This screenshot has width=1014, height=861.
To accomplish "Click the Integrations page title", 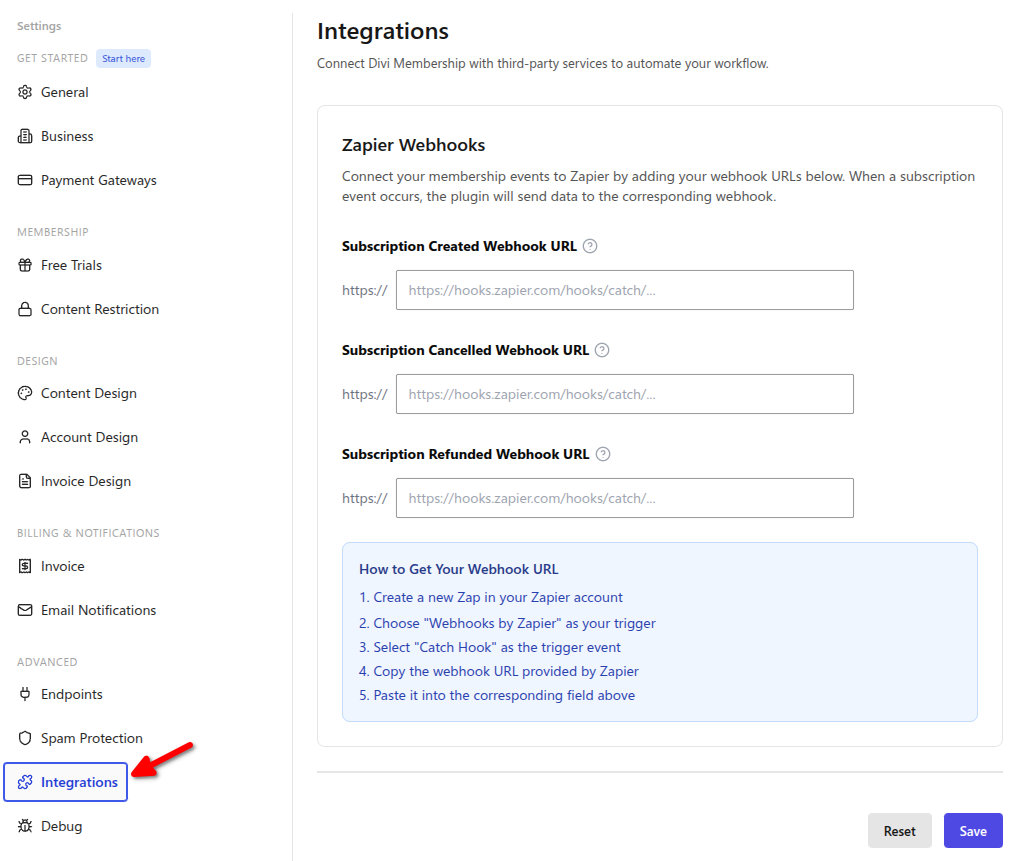I will 383,31.
